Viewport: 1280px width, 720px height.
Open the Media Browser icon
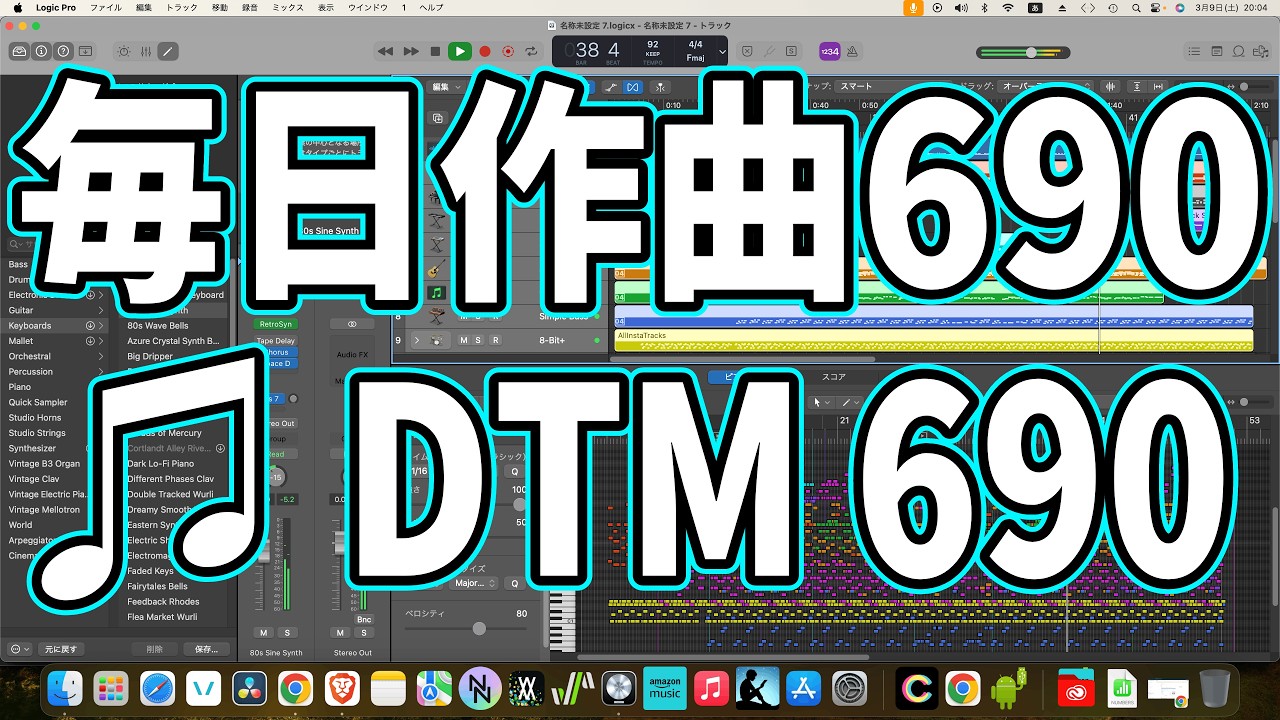1261,51
